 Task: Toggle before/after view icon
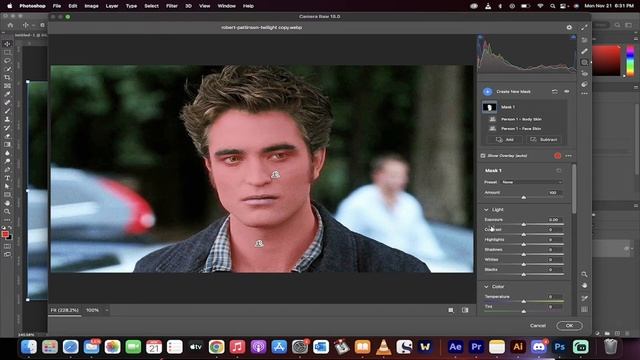pyautogui.click(x=465, y=310)
